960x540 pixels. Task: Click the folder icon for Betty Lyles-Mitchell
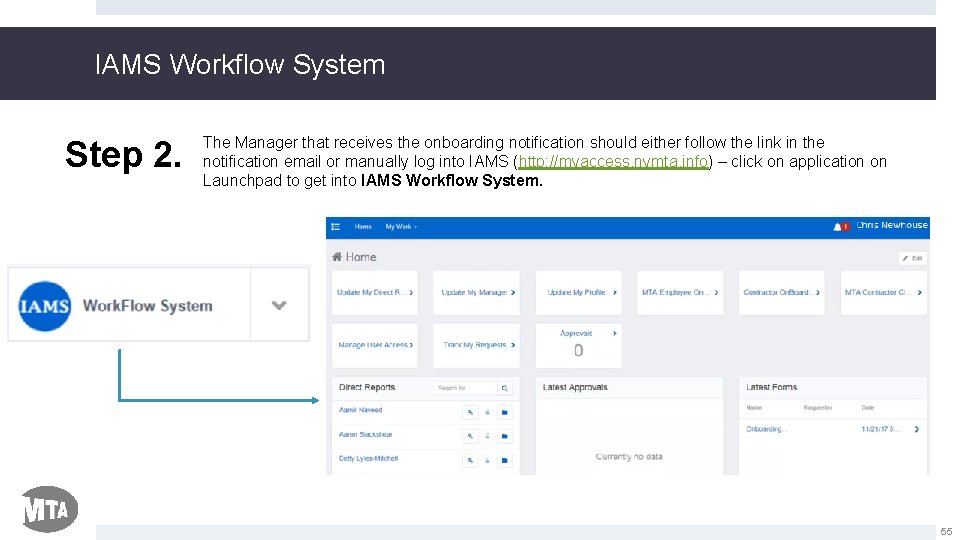tap(504, 460)
